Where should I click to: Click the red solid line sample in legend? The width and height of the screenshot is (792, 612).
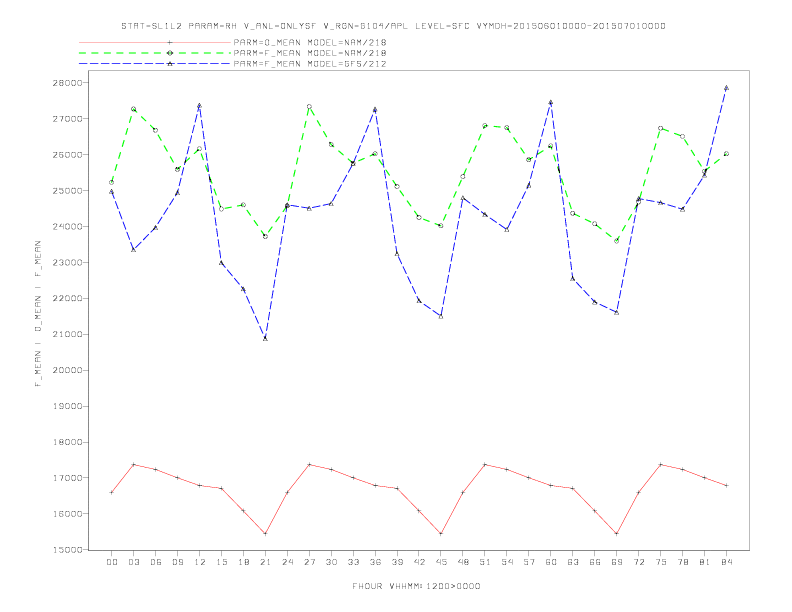coord(155,42)
